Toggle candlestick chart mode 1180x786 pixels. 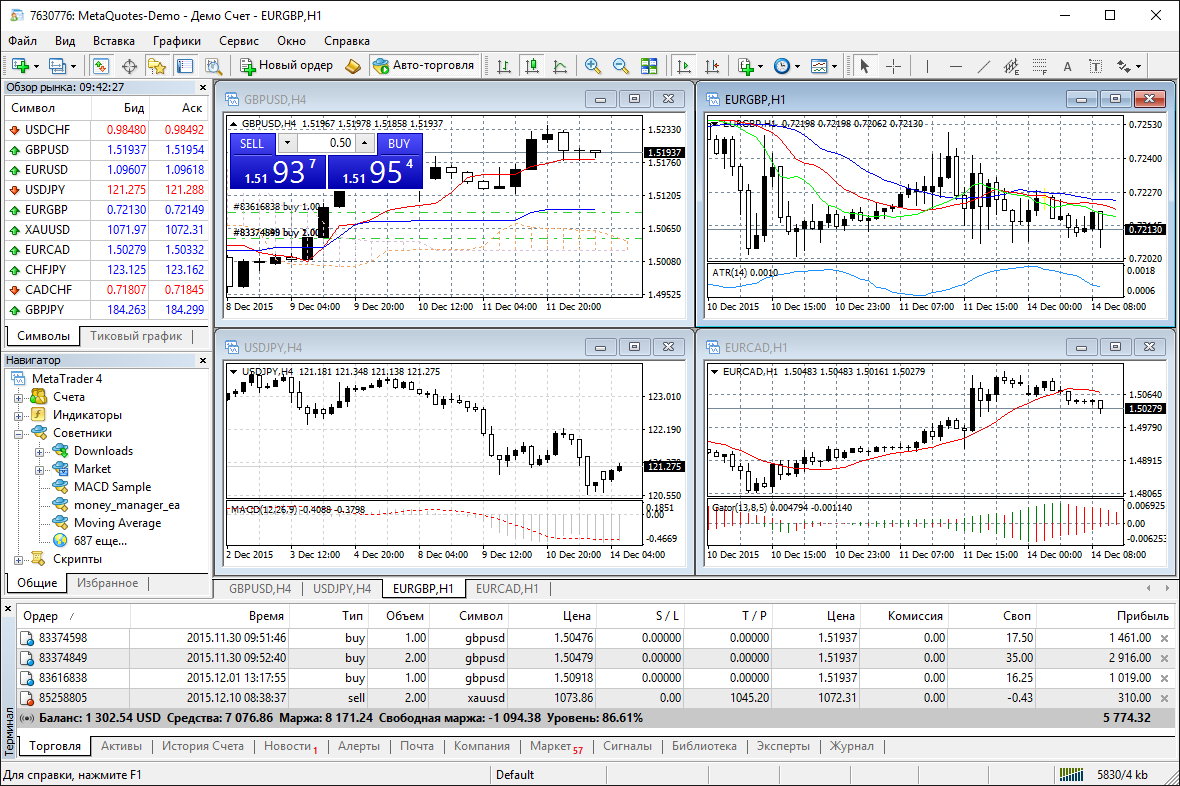[532, 66]
